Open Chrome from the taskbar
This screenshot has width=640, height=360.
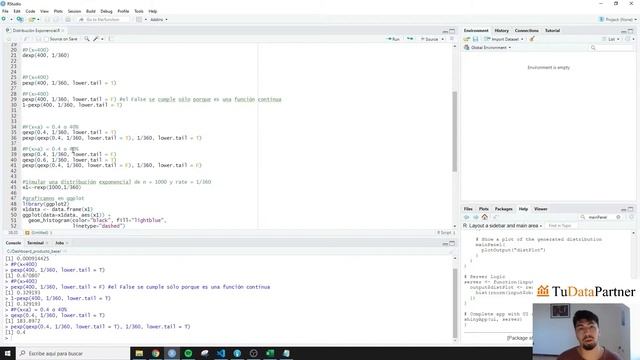(156, 353)
